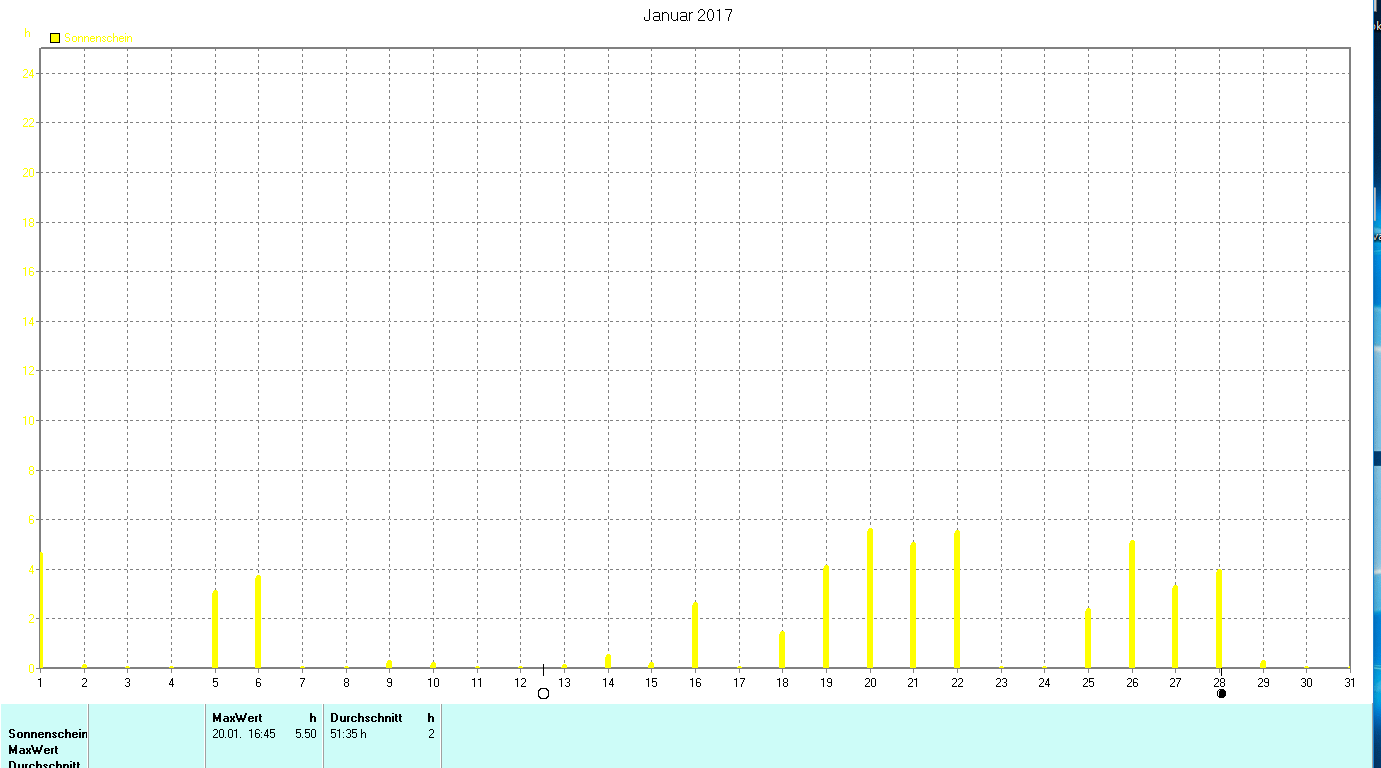Click the 'Durchschnitt' column header

point(366,718)
